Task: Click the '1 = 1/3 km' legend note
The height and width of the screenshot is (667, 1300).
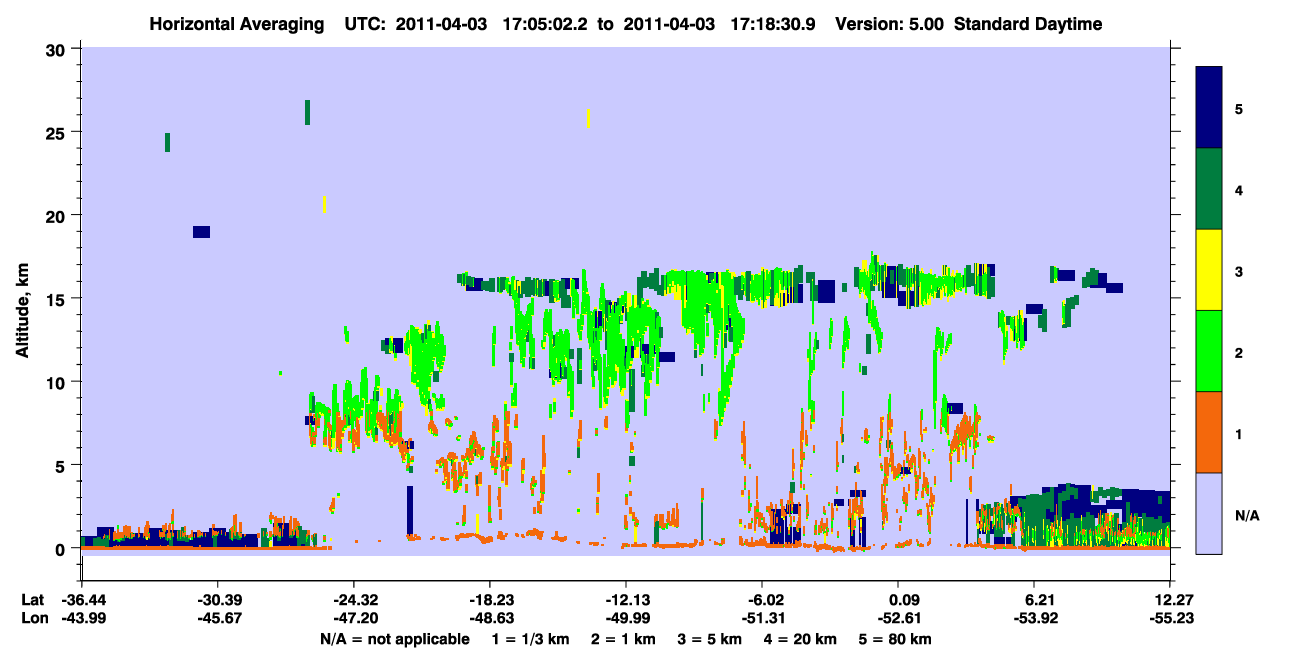Action: coord(533,639)
